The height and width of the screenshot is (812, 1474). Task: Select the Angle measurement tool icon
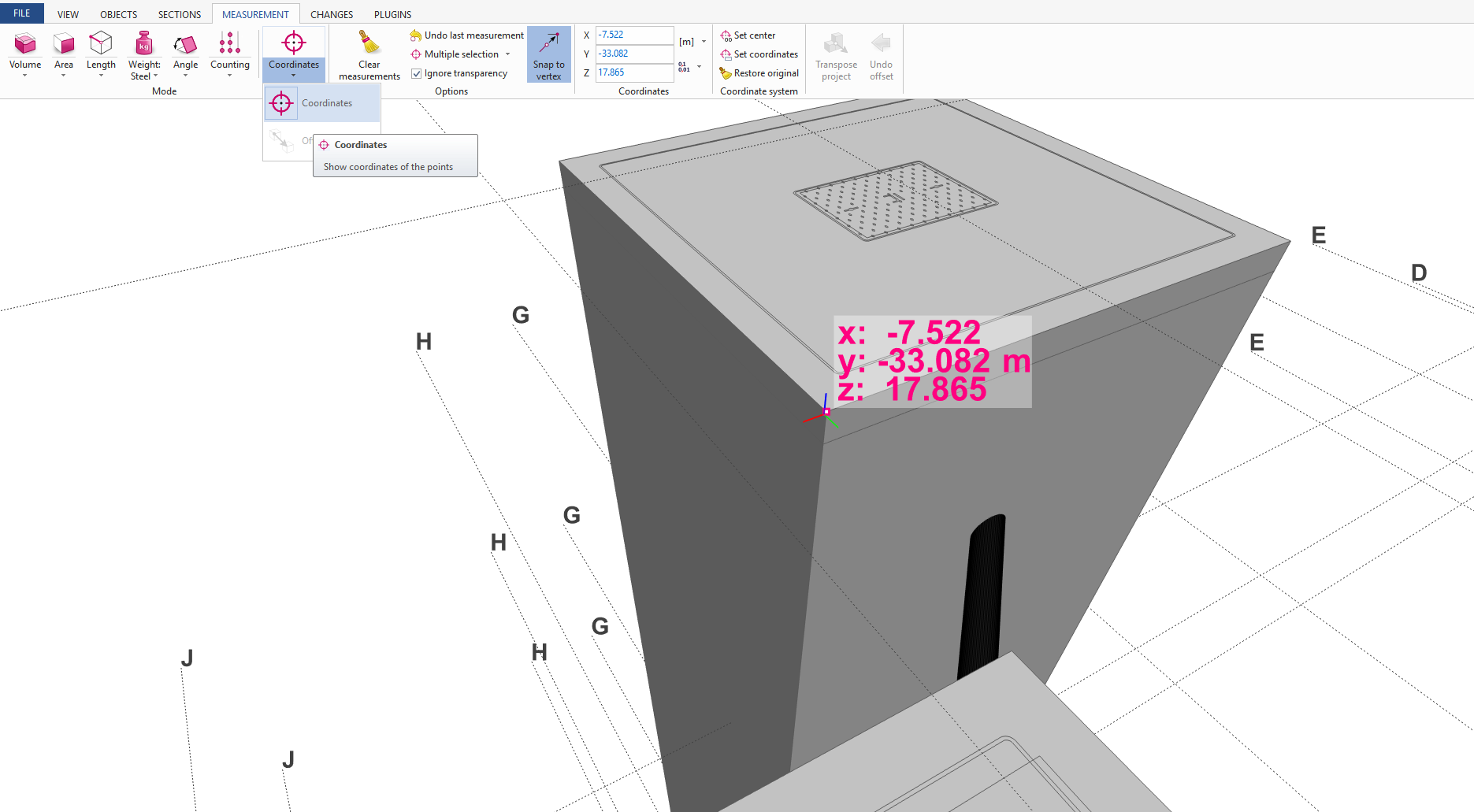pyautogui.click(x=185, y=44)
